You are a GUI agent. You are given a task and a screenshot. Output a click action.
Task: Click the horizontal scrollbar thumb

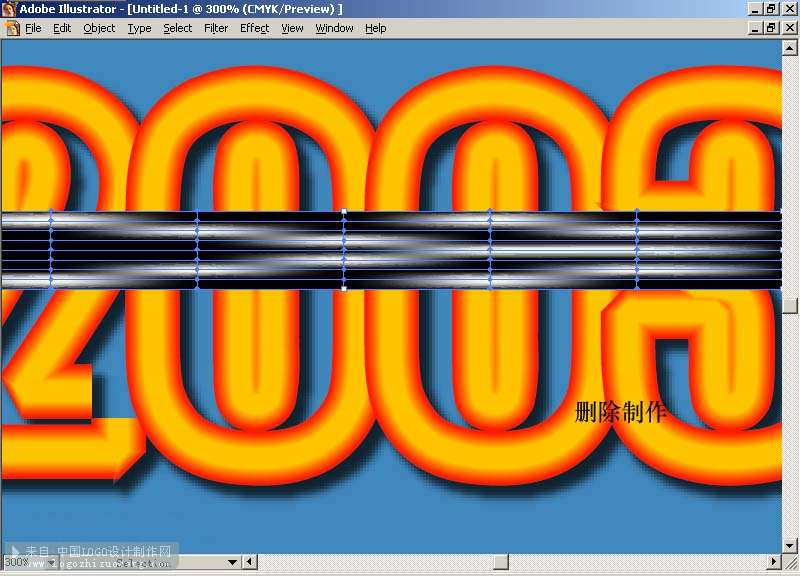(501, 562)
